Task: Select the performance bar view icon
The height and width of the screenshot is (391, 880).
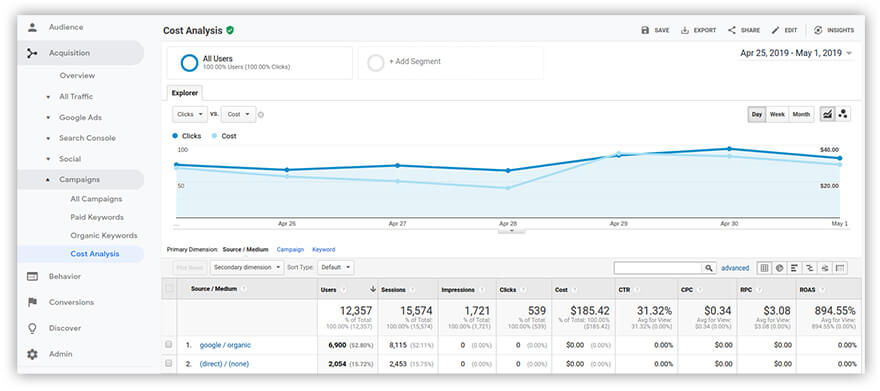Action: pyautogui.click(x=795, y=268)
